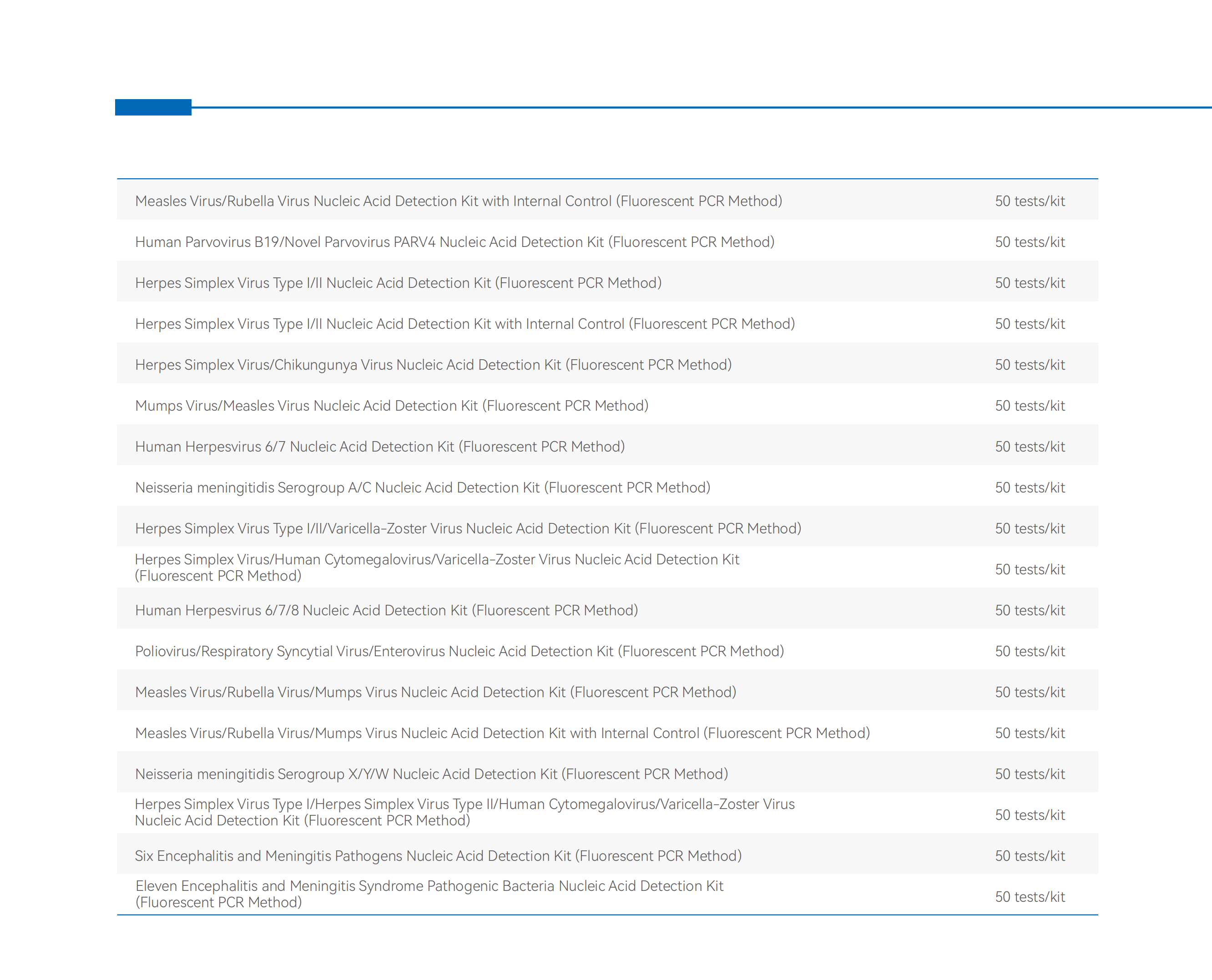Click Herpes Simplex Type I/II with Internal Control row

click(x=607, y=323)
